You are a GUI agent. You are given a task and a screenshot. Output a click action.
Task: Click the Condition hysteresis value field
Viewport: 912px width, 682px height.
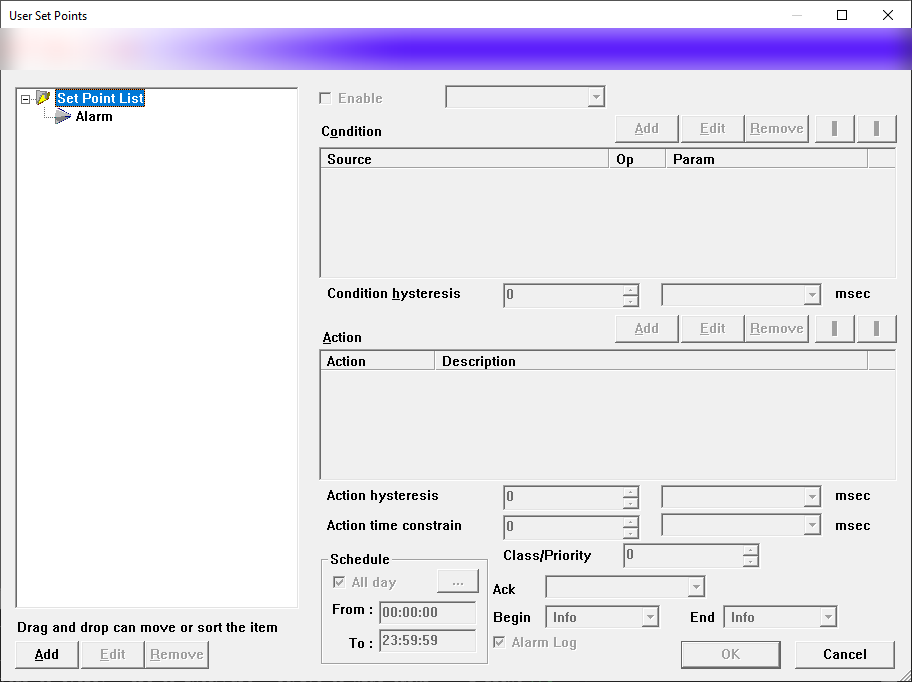[563, 295]
